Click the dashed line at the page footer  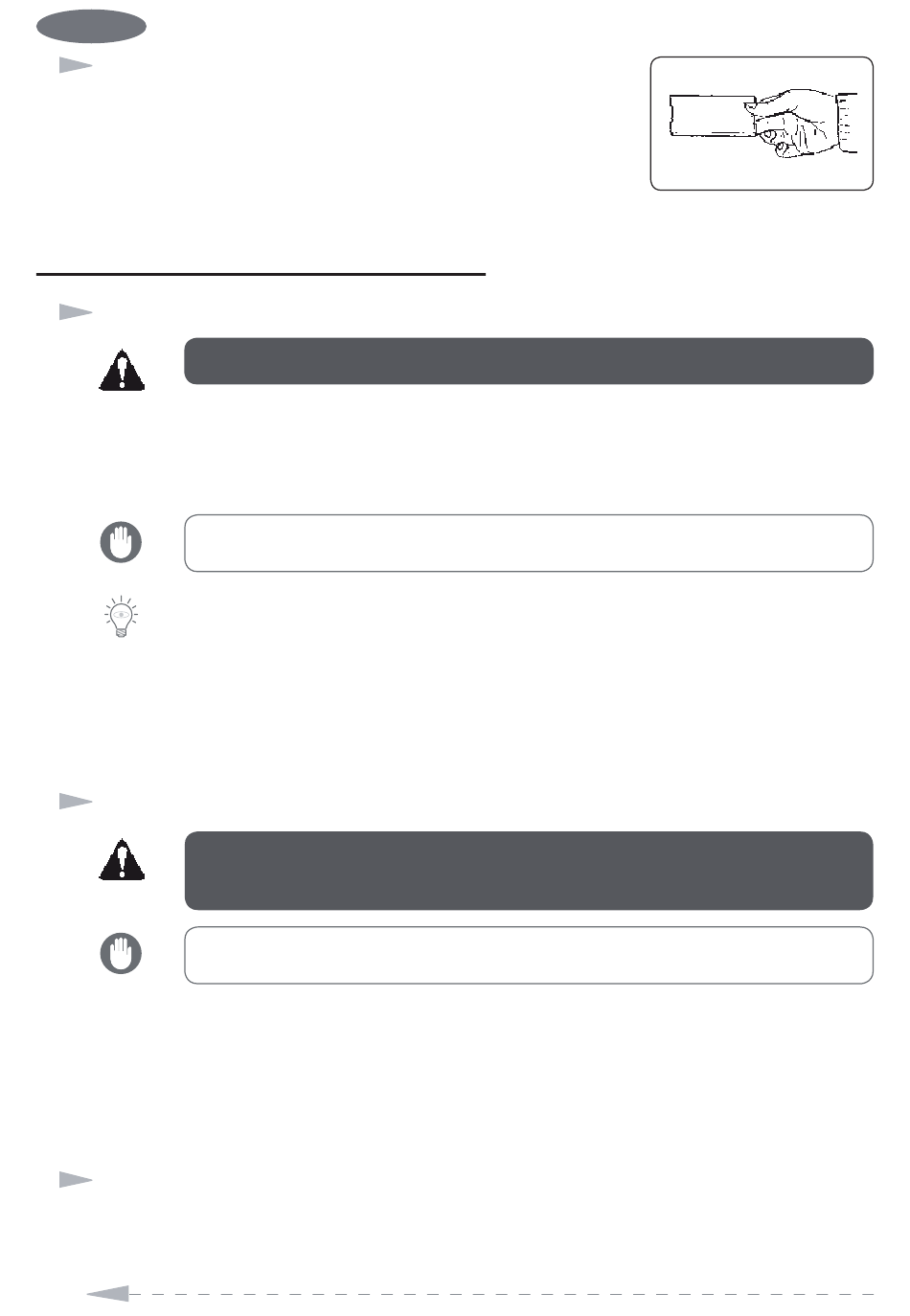501,1294
